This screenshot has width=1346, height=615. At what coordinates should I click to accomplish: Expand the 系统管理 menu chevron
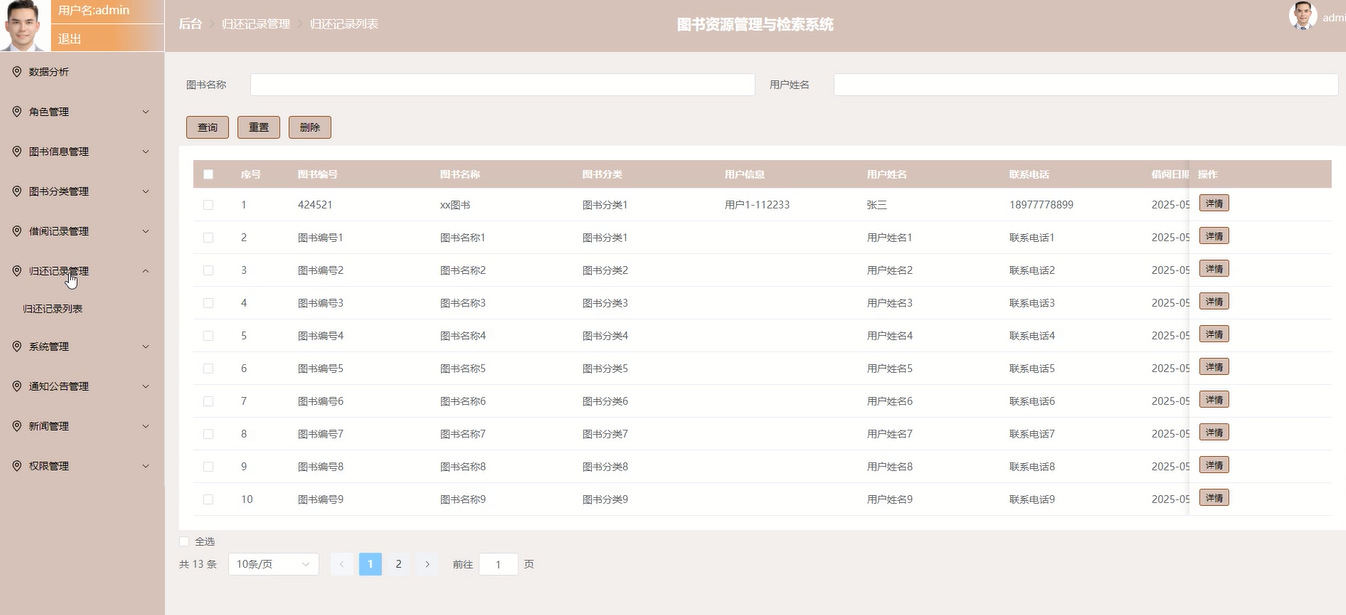[x=146, y=346]
